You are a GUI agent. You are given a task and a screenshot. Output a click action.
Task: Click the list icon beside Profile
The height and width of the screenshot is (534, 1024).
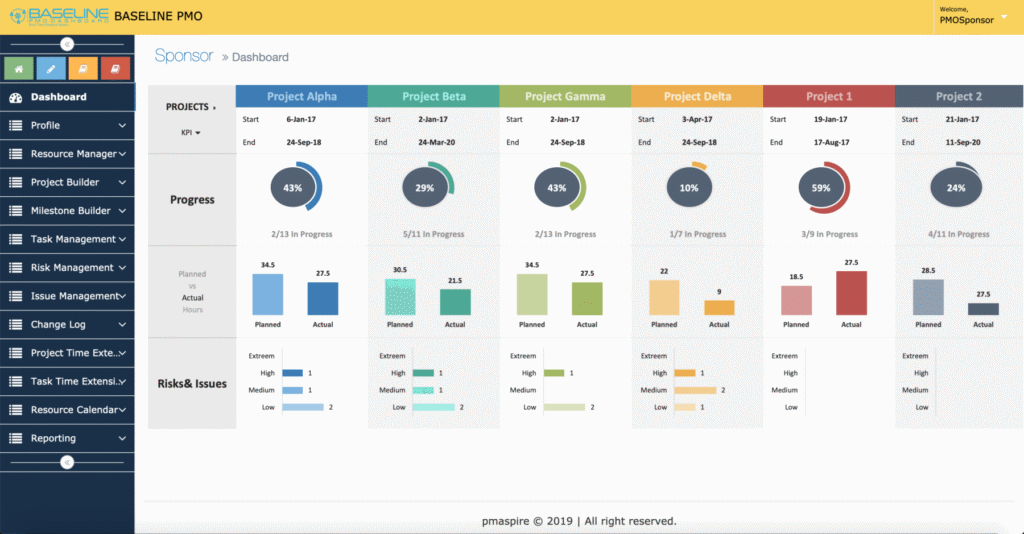point(15,126)
